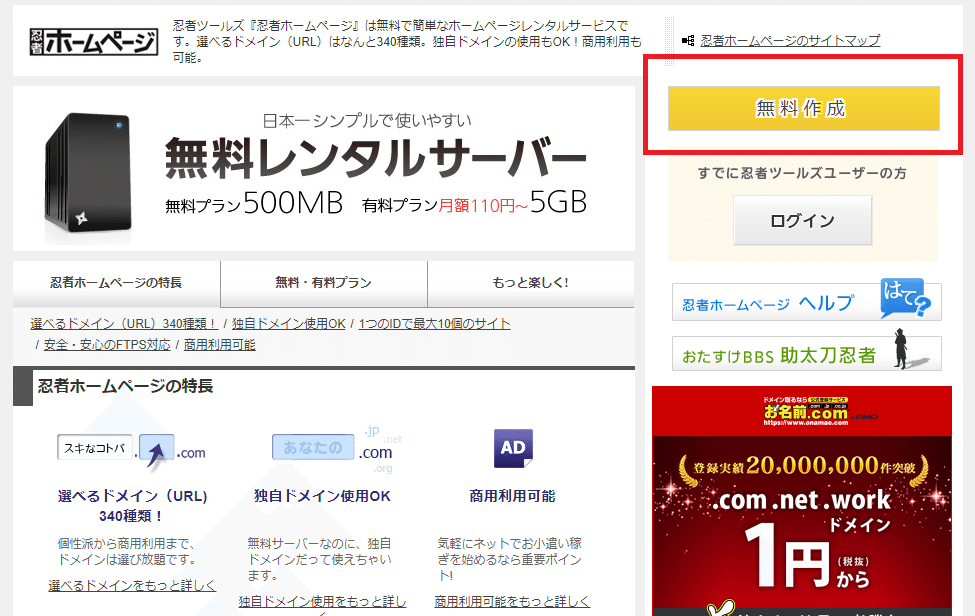Click the おたすけBBS 助太刀忍者 banner

coord(806,354)
